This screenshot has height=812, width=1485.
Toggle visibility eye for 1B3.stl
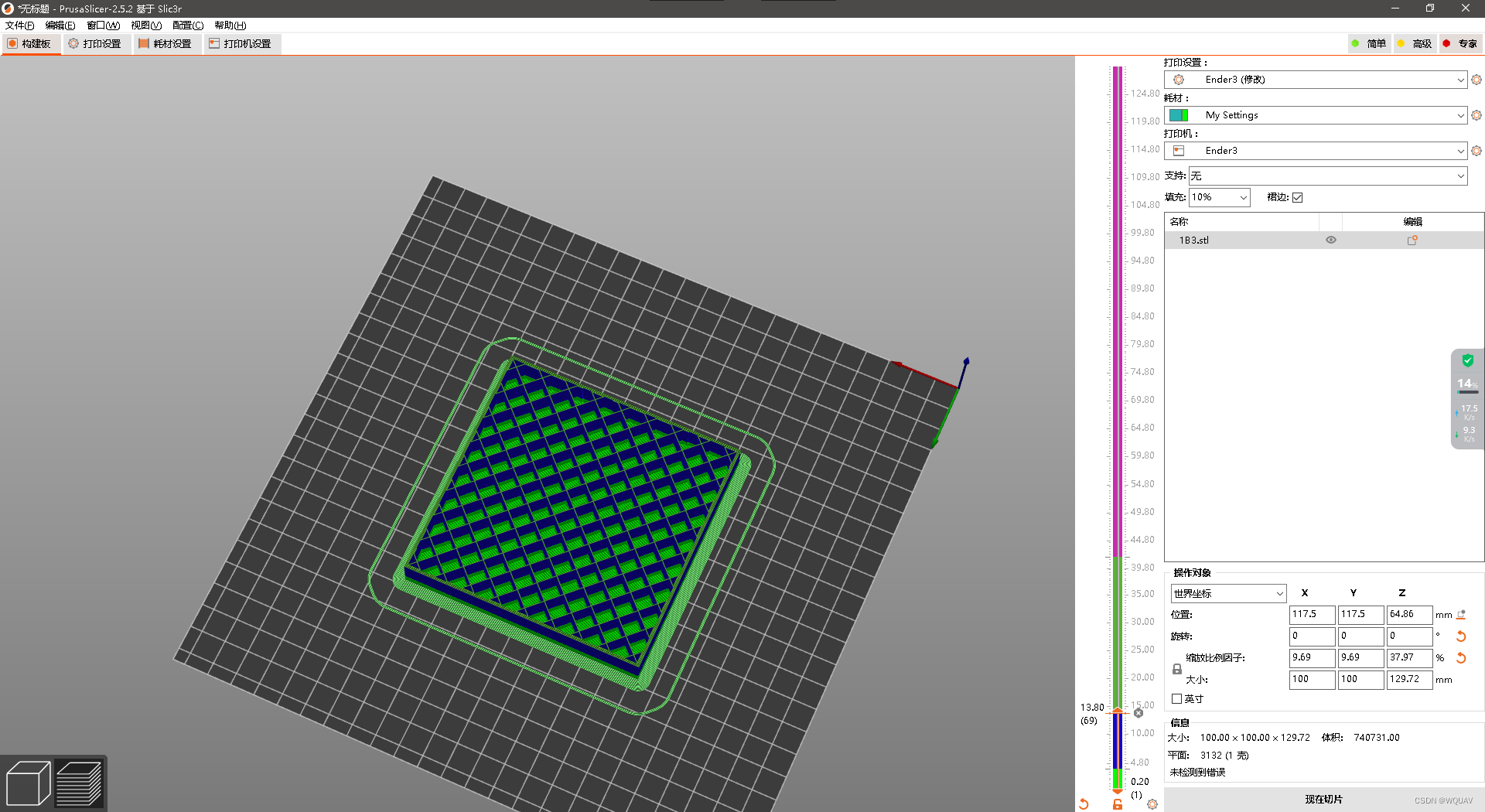point(1331,241)
